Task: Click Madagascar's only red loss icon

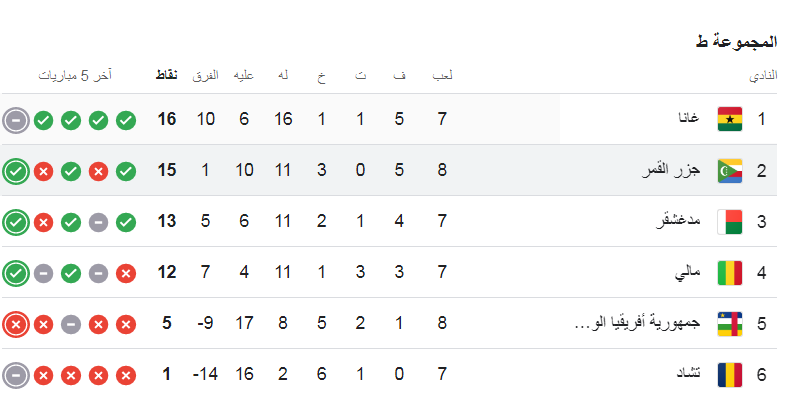Action: click(43, 222)
